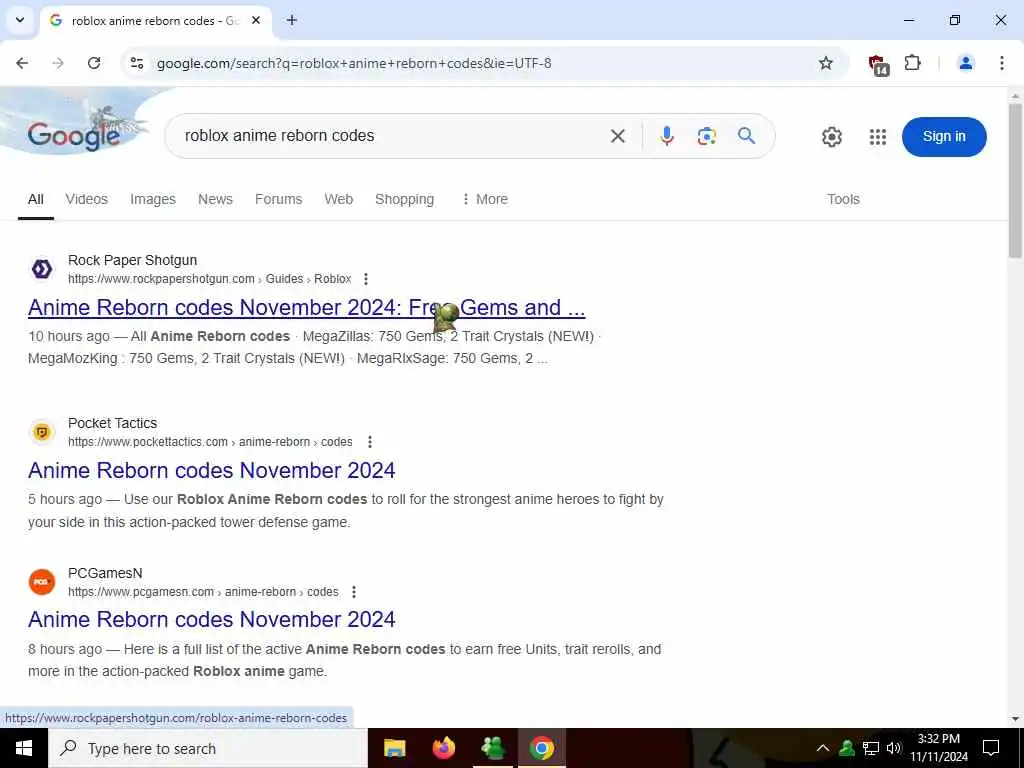Screen dimensions: 1024x768
Task: Switch to the Images tab
Action: pyautogui.click(x=153, y=199)
